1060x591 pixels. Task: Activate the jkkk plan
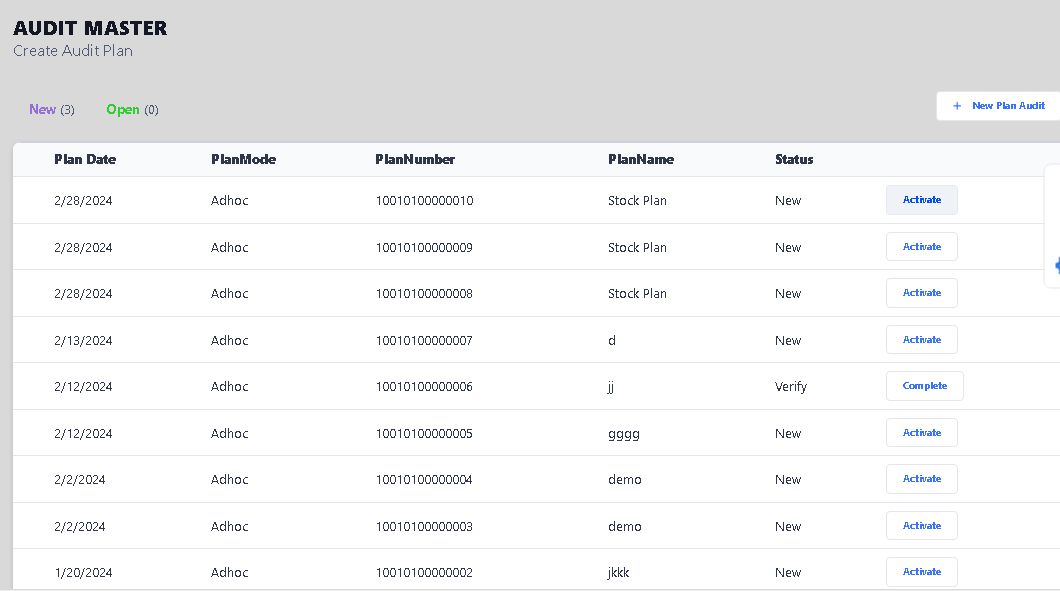921,572
